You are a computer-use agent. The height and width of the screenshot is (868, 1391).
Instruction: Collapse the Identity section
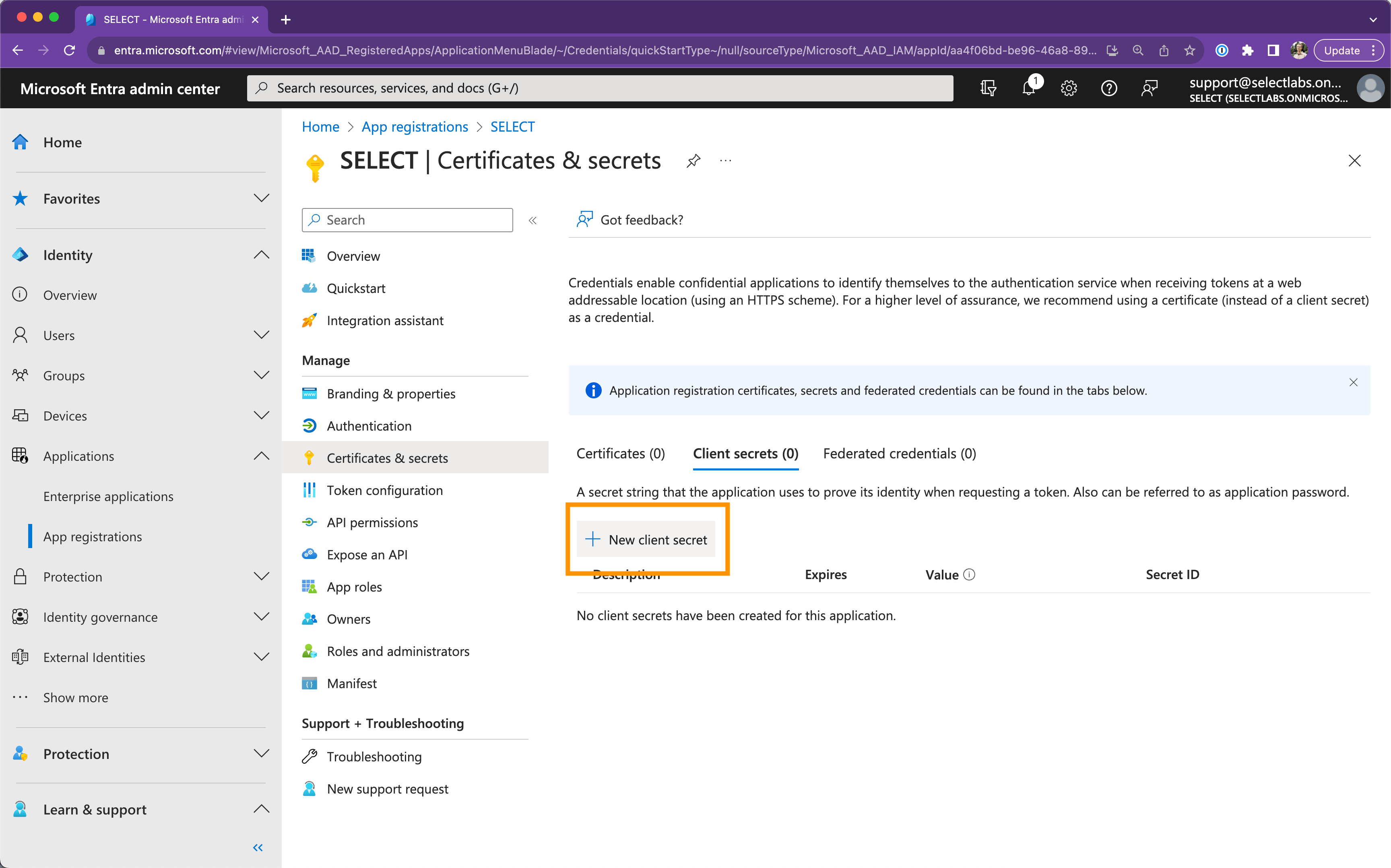[261, 255]
